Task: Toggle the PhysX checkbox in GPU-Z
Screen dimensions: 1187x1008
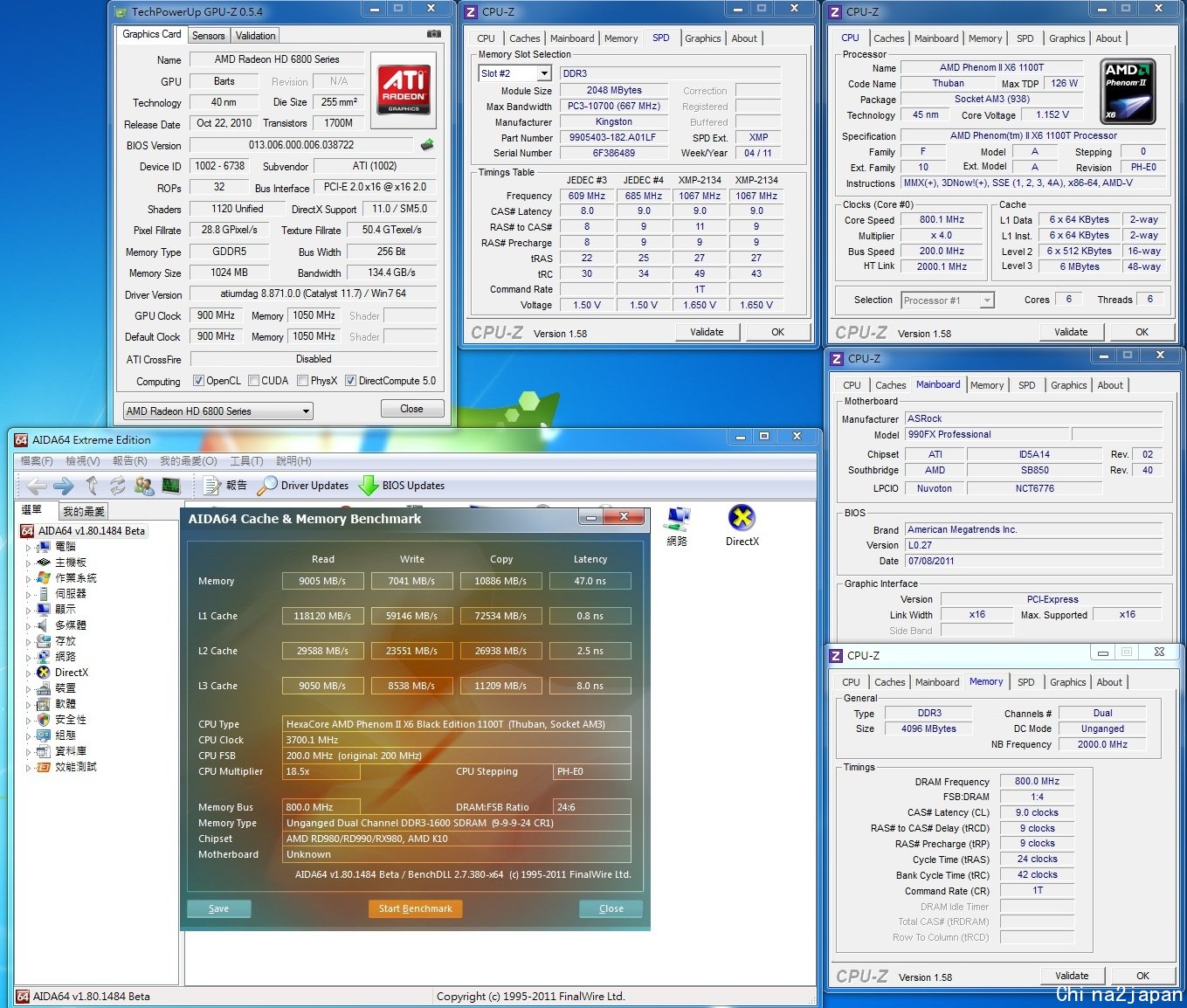Action: coord(302,381)
